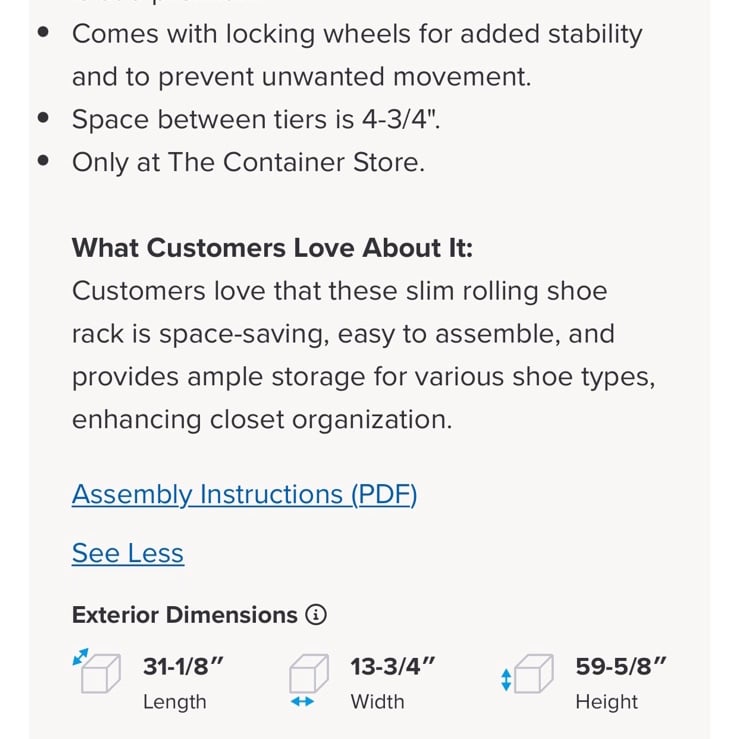
Task: Select the 59-5/8" height value
Action: (x=621, y=666)
